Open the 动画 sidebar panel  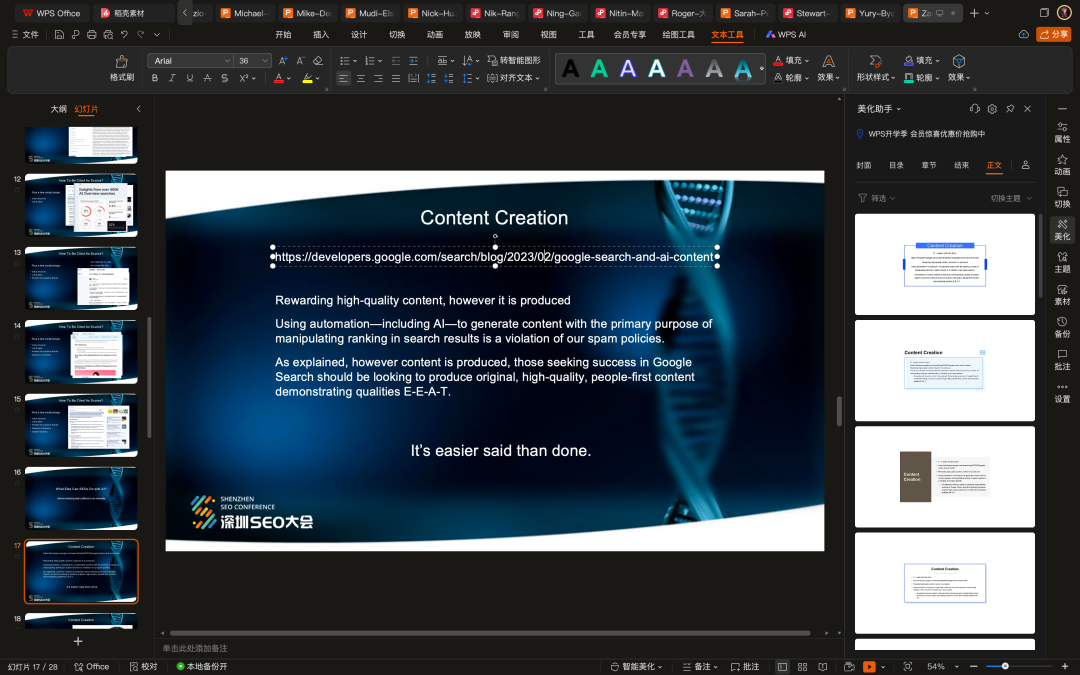click(x=1062, y=165)
